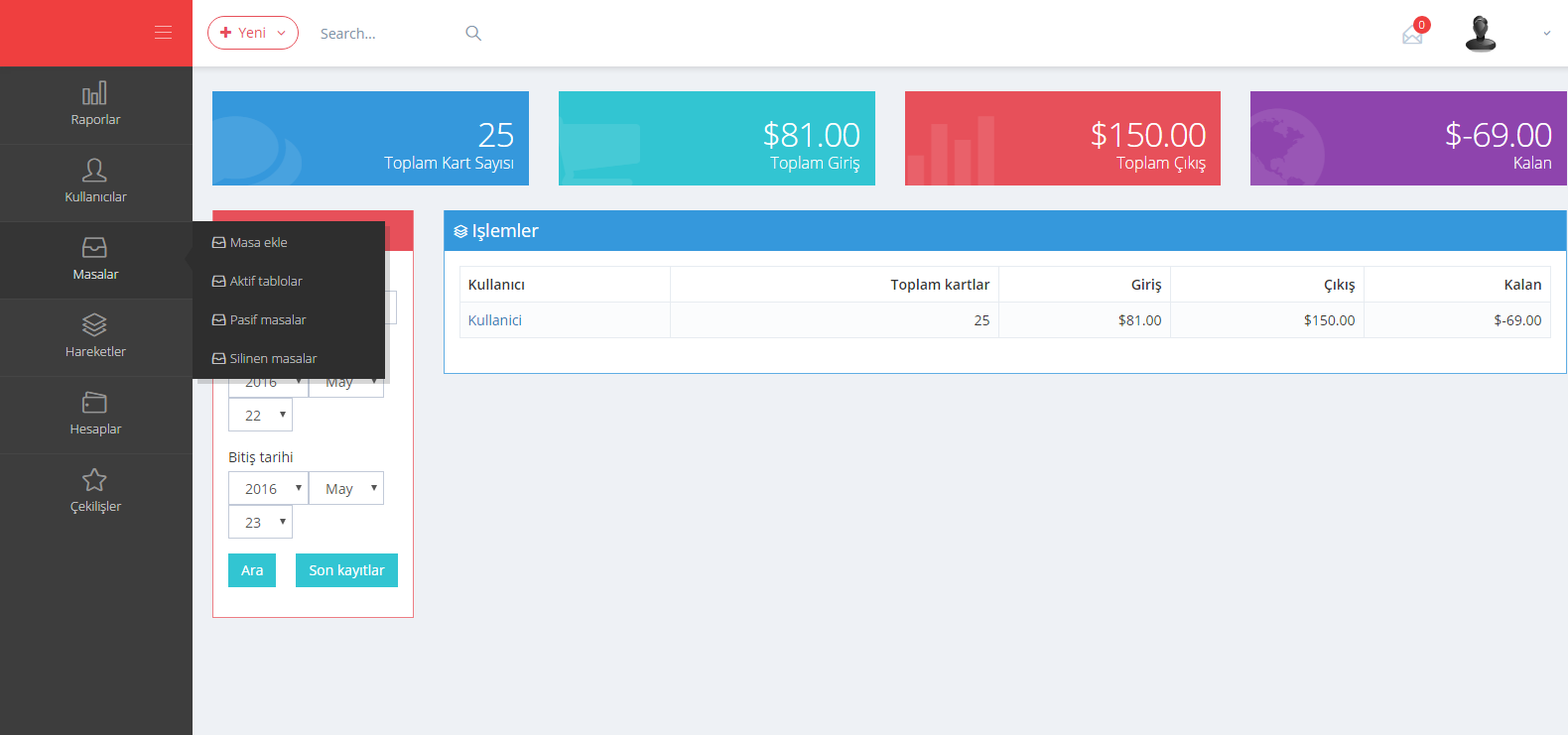Expand the Yeni dropdown button
Viewport: 1568px width, 735px height.
coord(253,33)
